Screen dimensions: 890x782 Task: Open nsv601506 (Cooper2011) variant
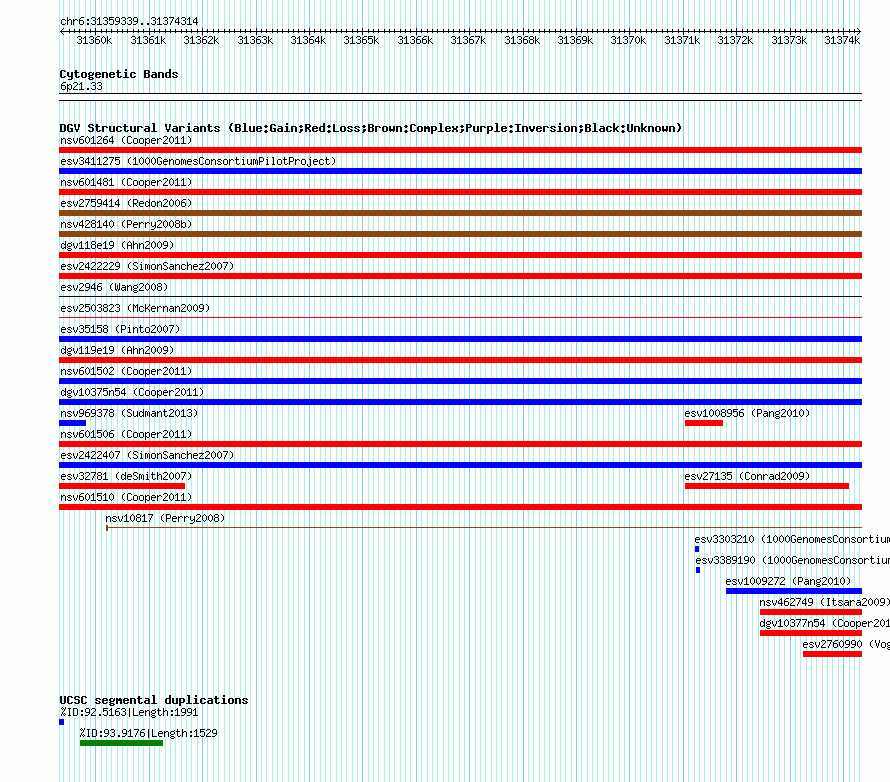[x=126, y=434]
